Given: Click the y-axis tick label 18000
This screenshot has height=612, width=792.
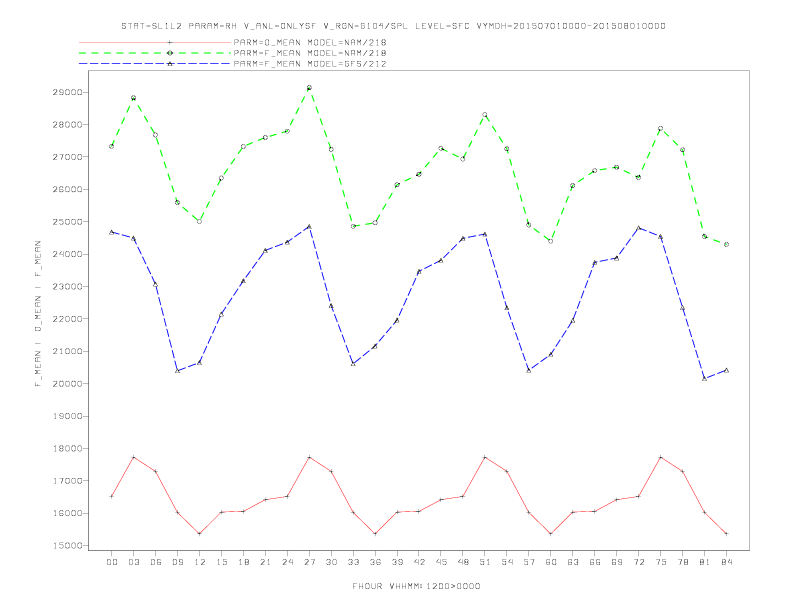Looking at the screenshot, I should (x=68, y=448).
